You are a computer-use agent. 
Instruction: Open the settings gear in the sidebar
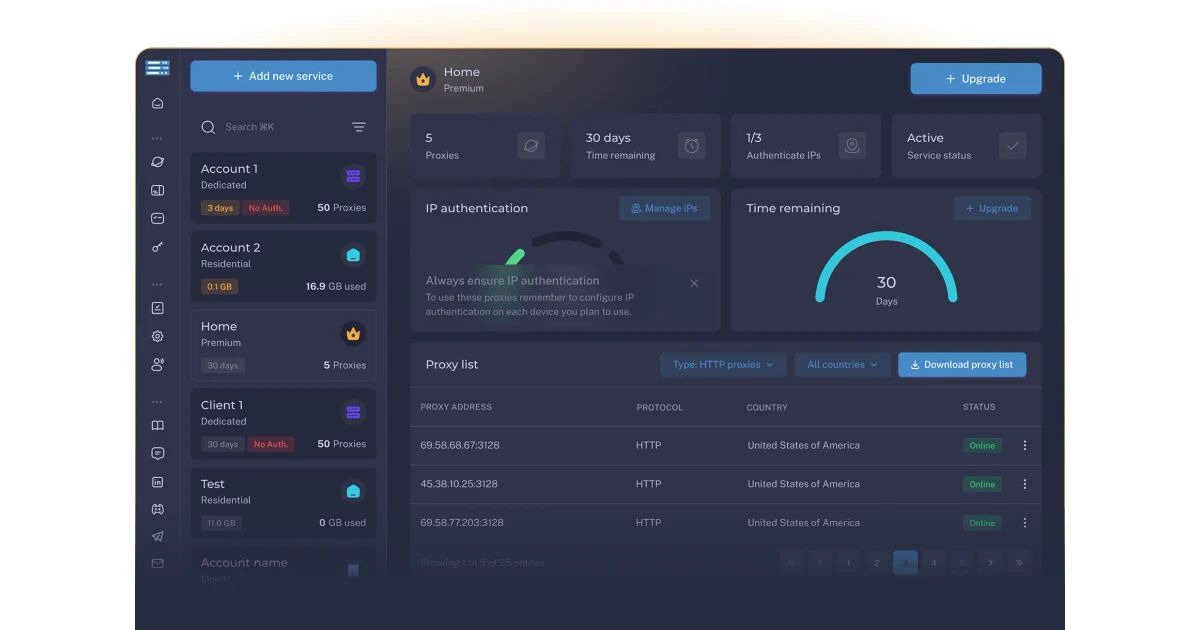pyautogui.click(x=157, y=337)
